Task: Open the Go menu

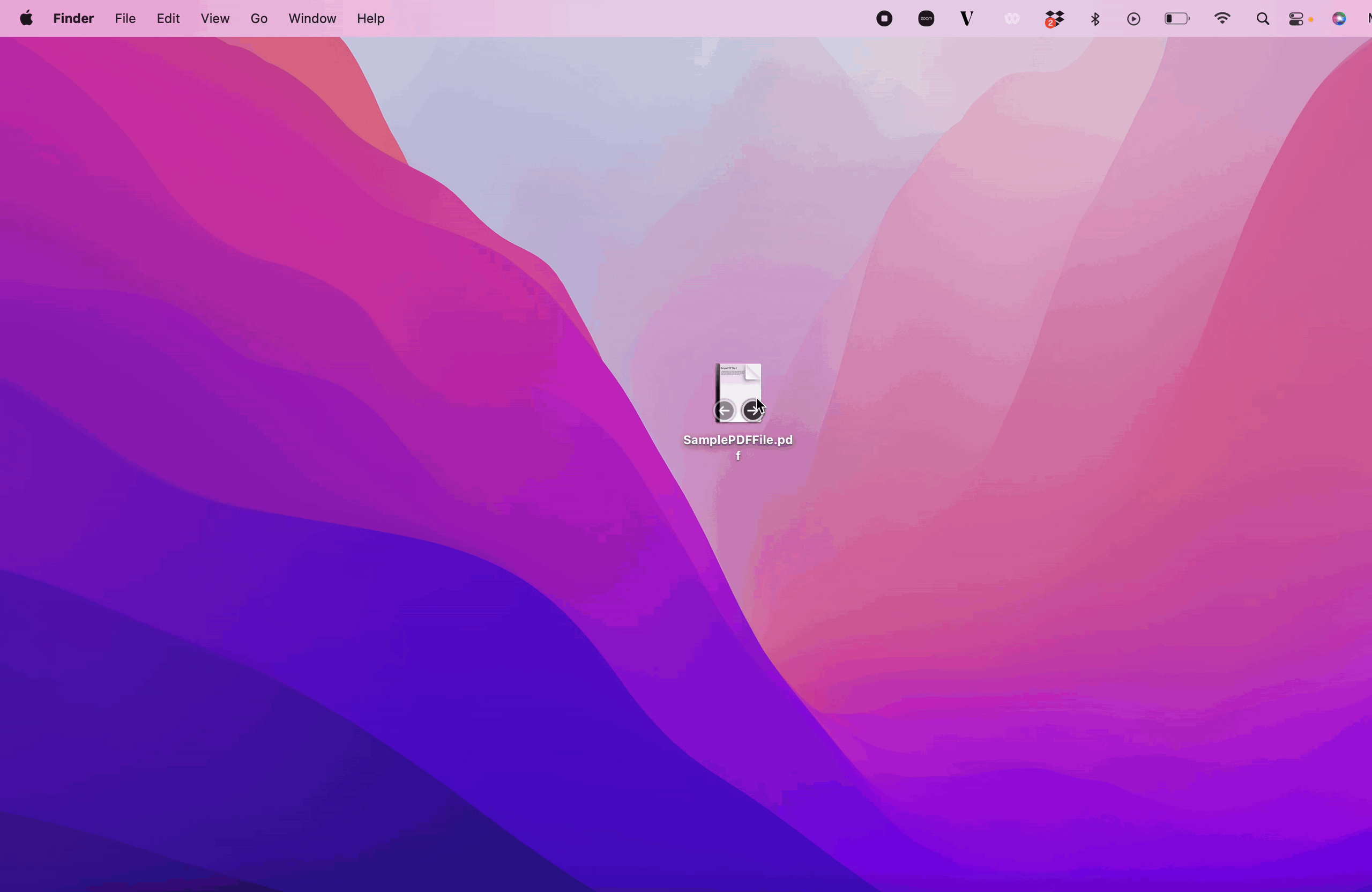Action: (x=259, y=18)
